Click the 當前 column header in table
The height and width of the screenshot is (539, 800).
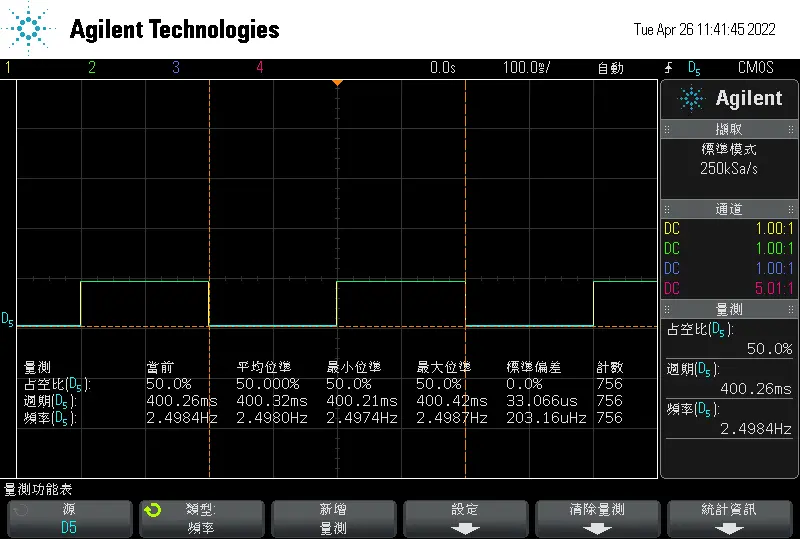160,367
